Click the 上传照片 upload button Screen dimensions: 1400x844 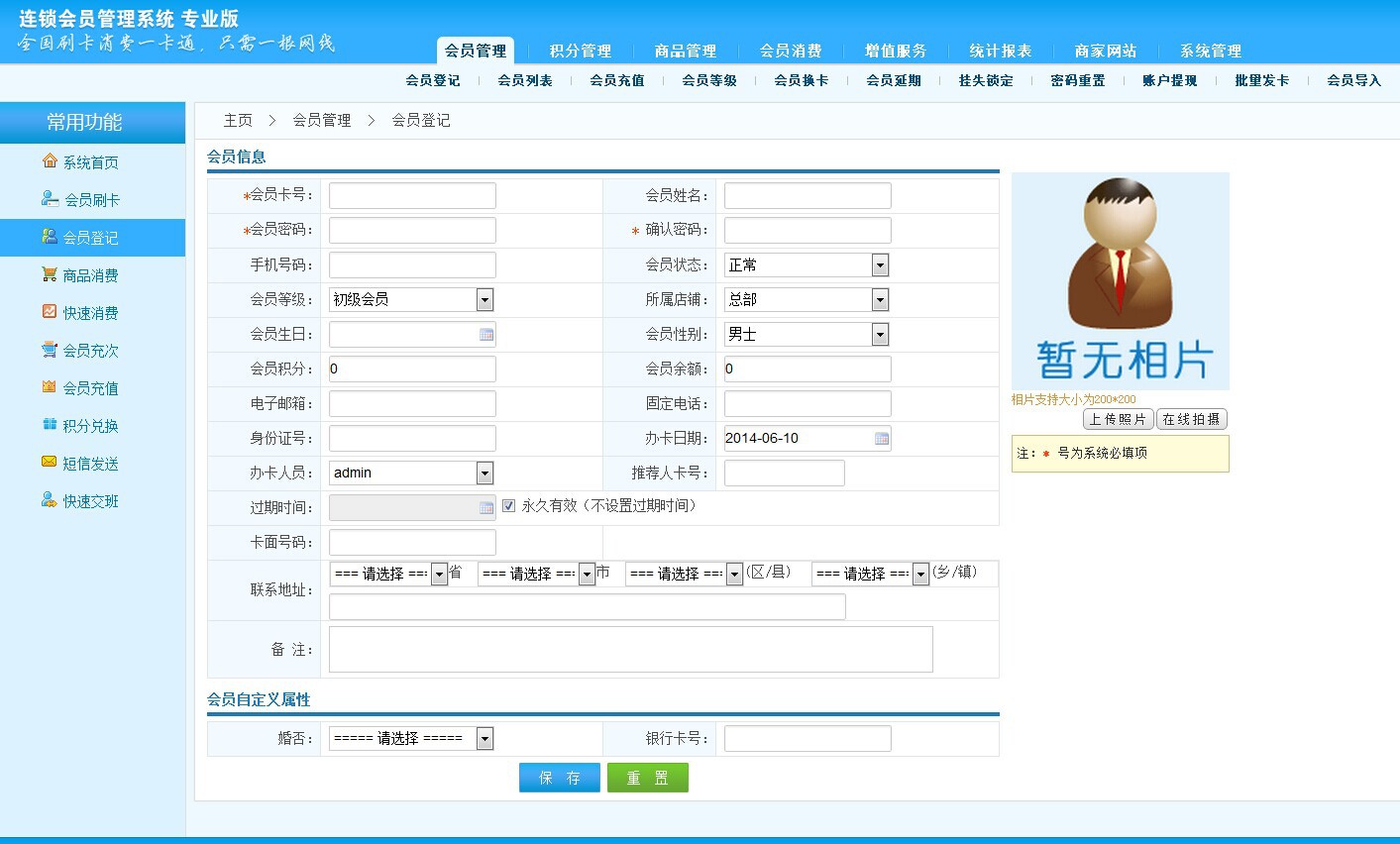(x=1118, y=419)
